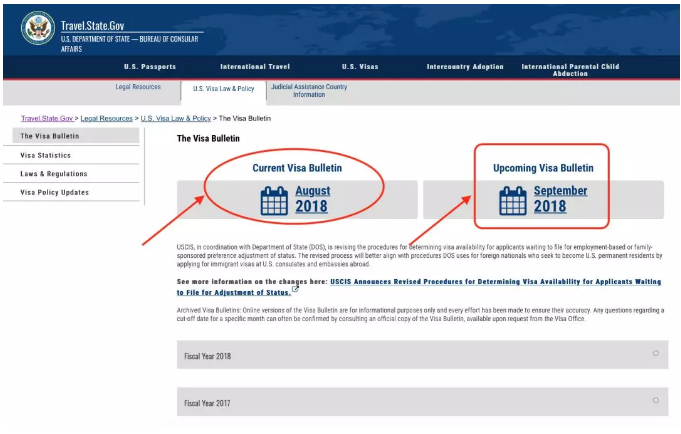Image resolution: width=681 pixels, height=434 pixels.
Task: Open the August 2018 bulletin link
Action: click(311, 199)
